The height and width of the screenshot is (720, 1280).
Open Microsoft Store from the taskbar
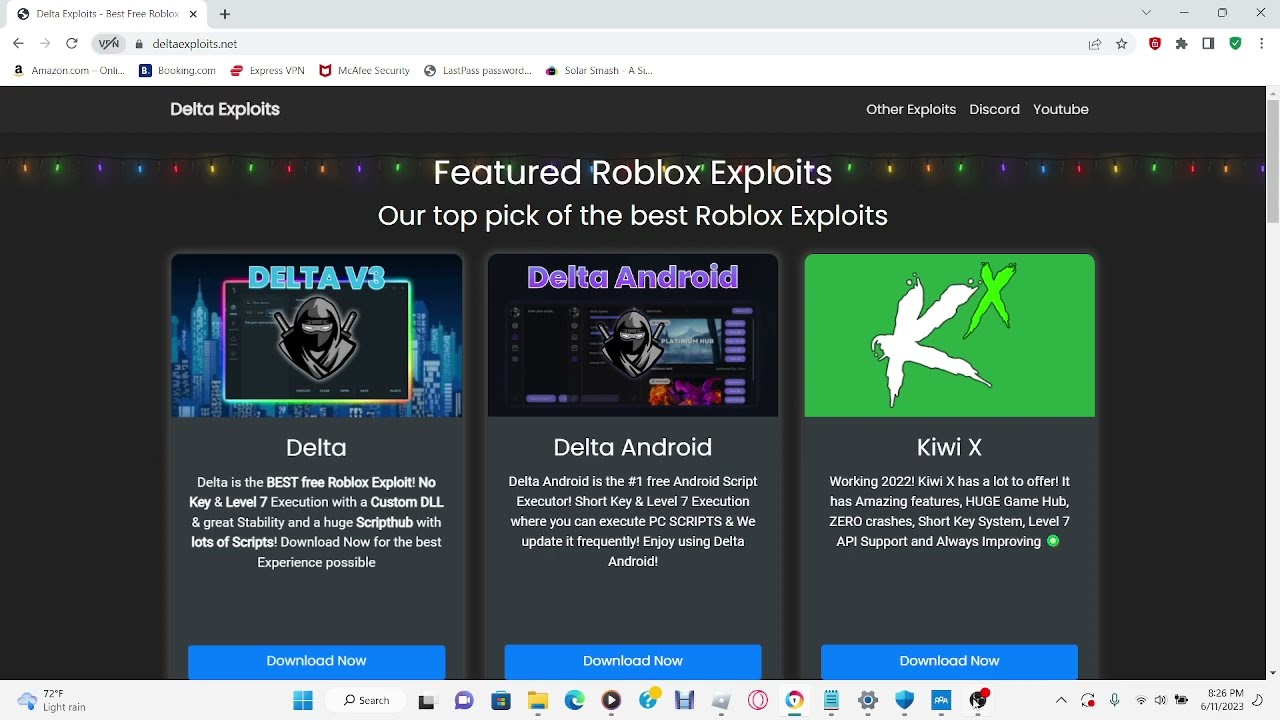[501, 700]
